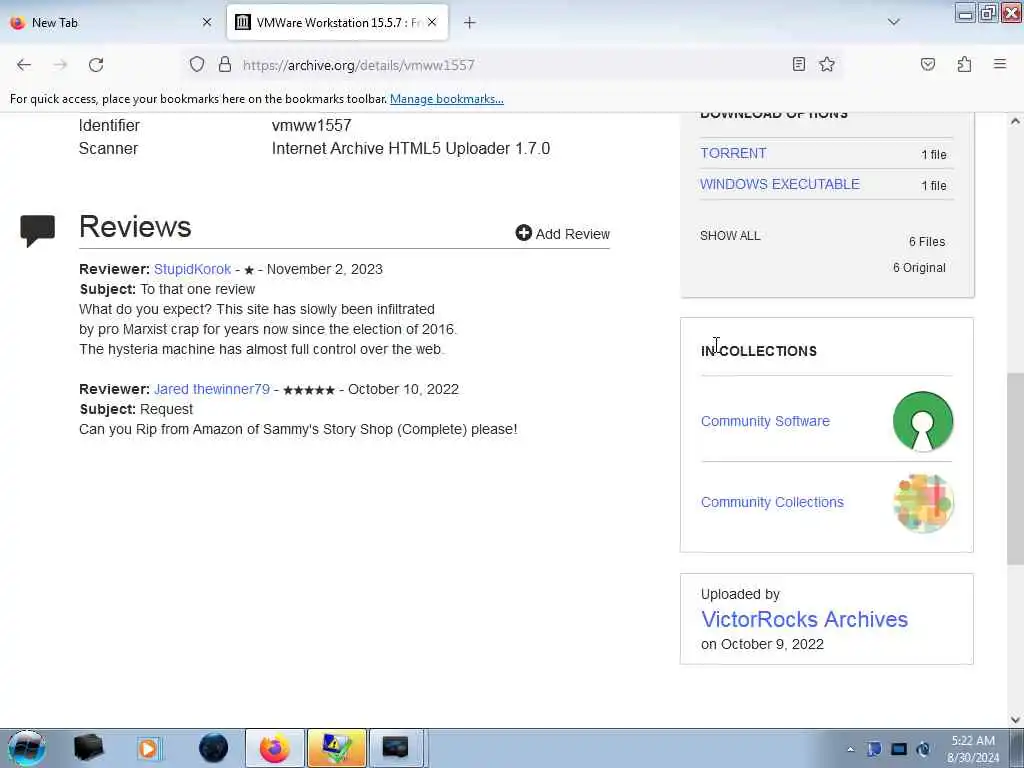Expand the list all tabs chevron
1024x768 pixels.
point(893,22)
